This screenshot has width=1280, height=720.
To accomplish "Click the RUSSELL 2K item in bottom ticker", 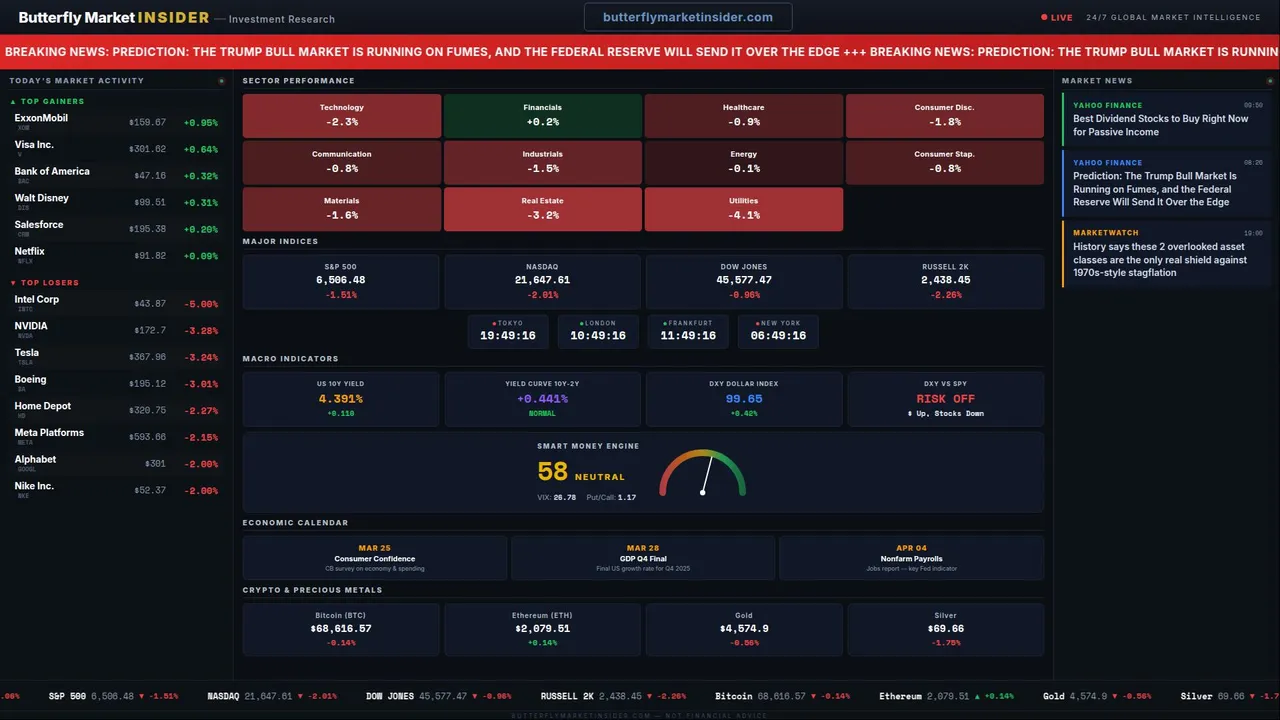I will pos(613,696).
